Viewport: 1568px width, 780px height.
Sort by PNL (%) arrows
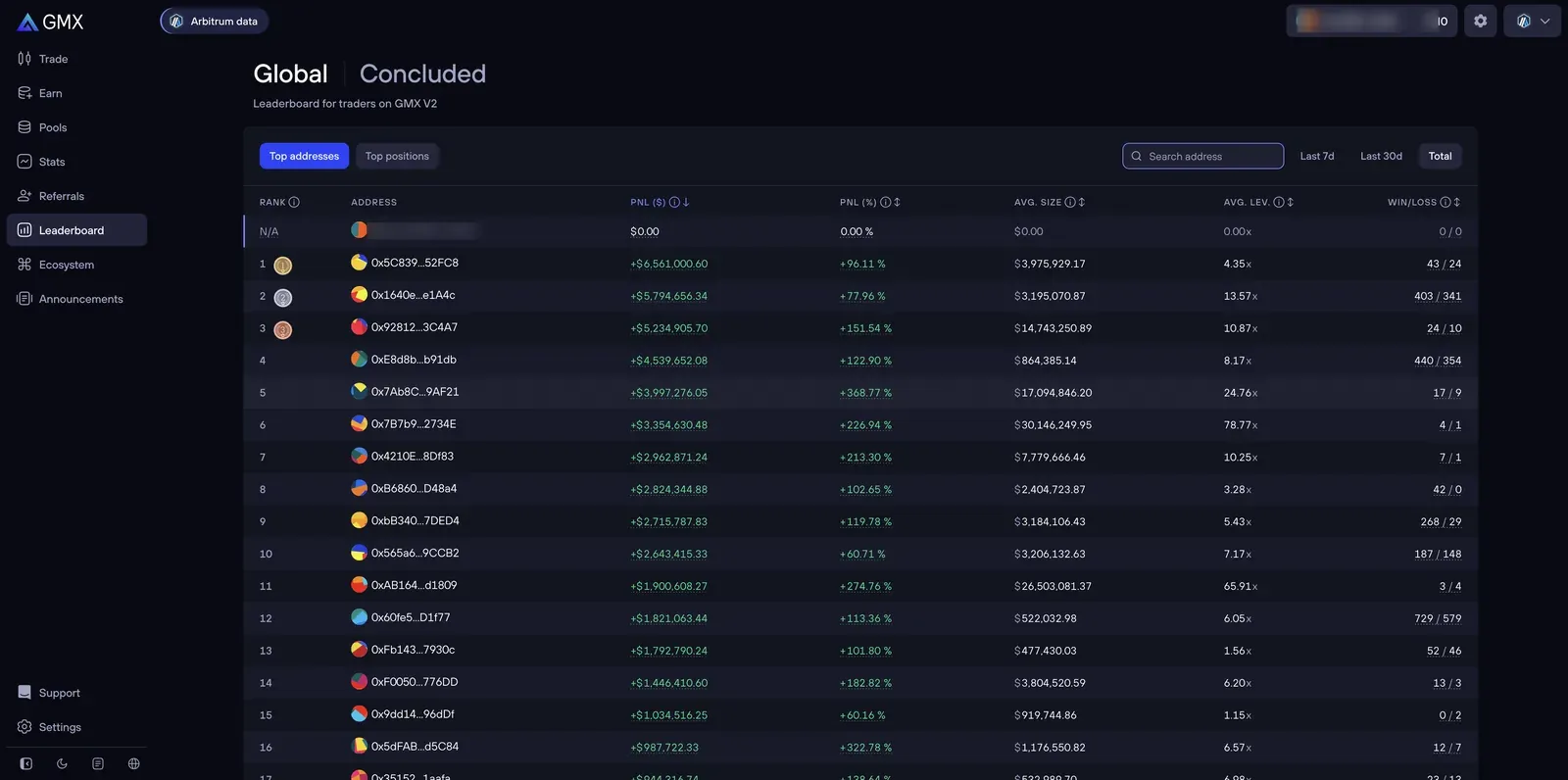pos(897,202)
